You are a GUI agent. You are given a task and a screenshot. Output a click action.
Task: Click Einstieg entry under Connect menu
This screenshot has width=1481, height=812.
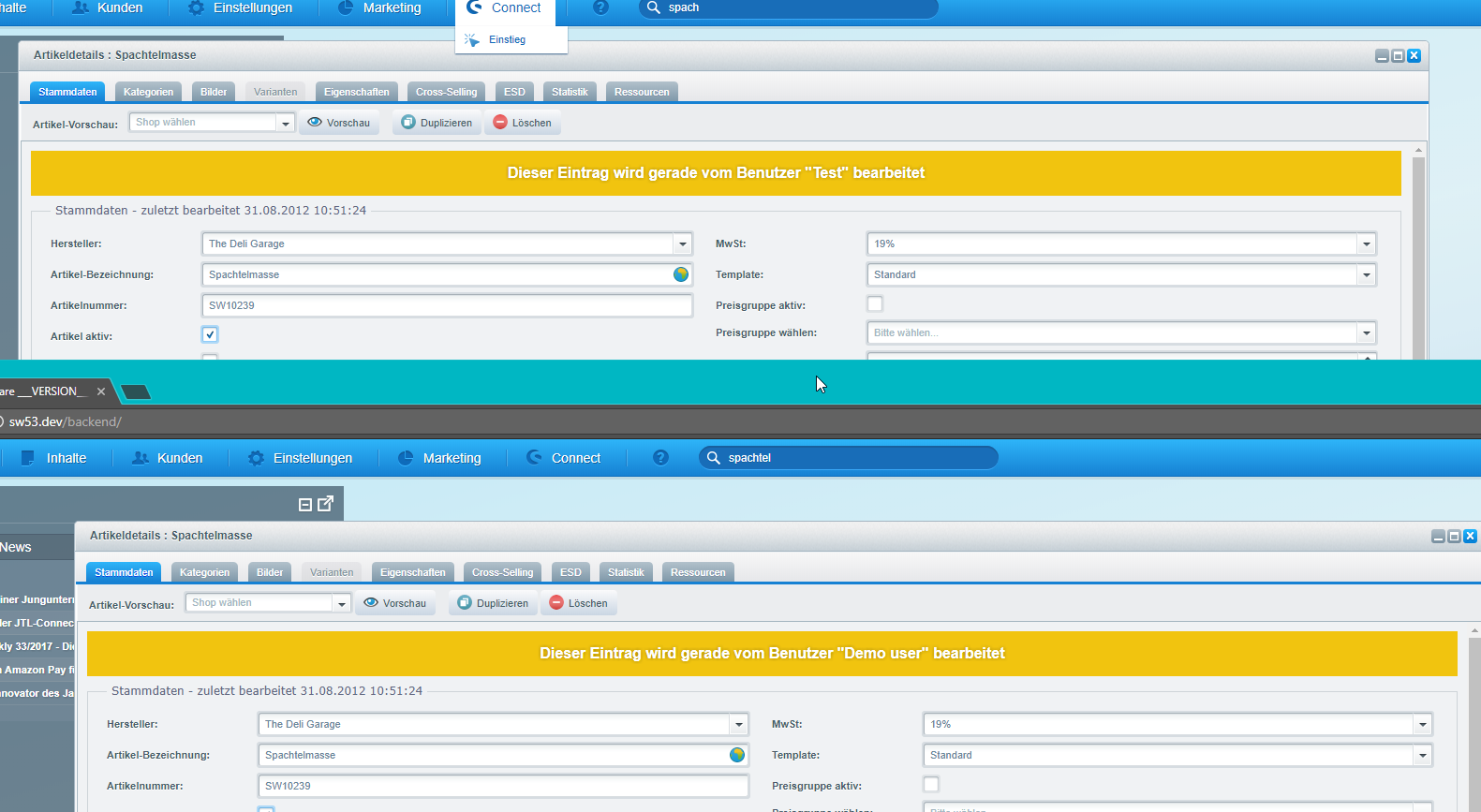507,39
